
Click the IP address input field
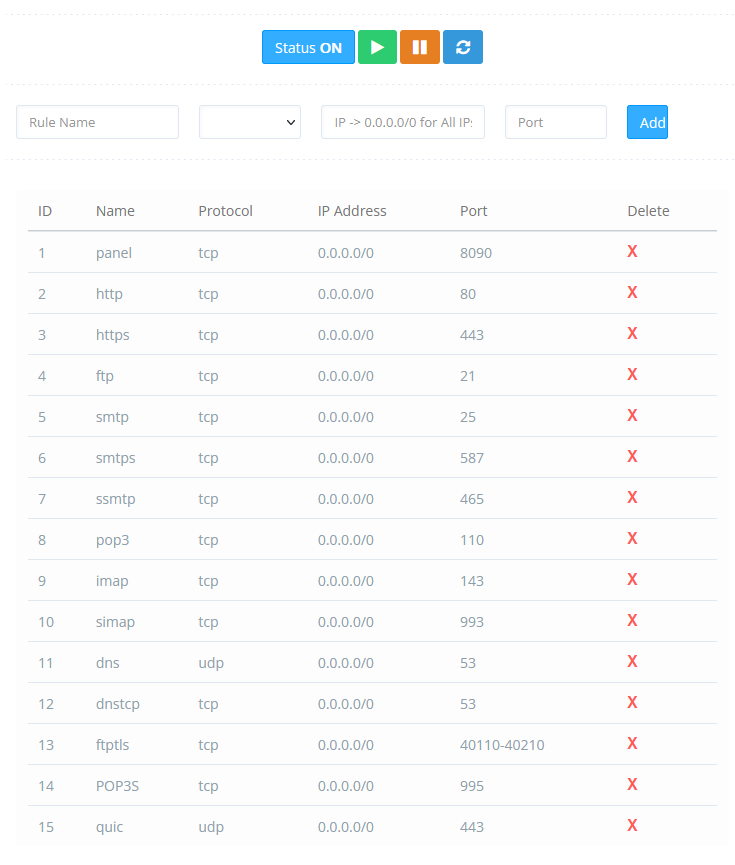(403, 122)
